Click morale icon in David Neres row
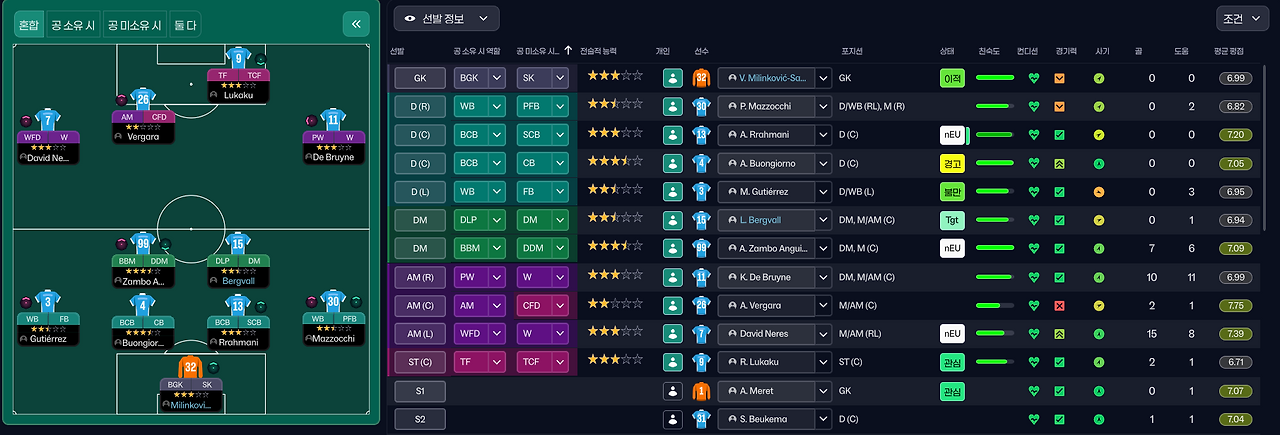 click(x=1099, y=333)
